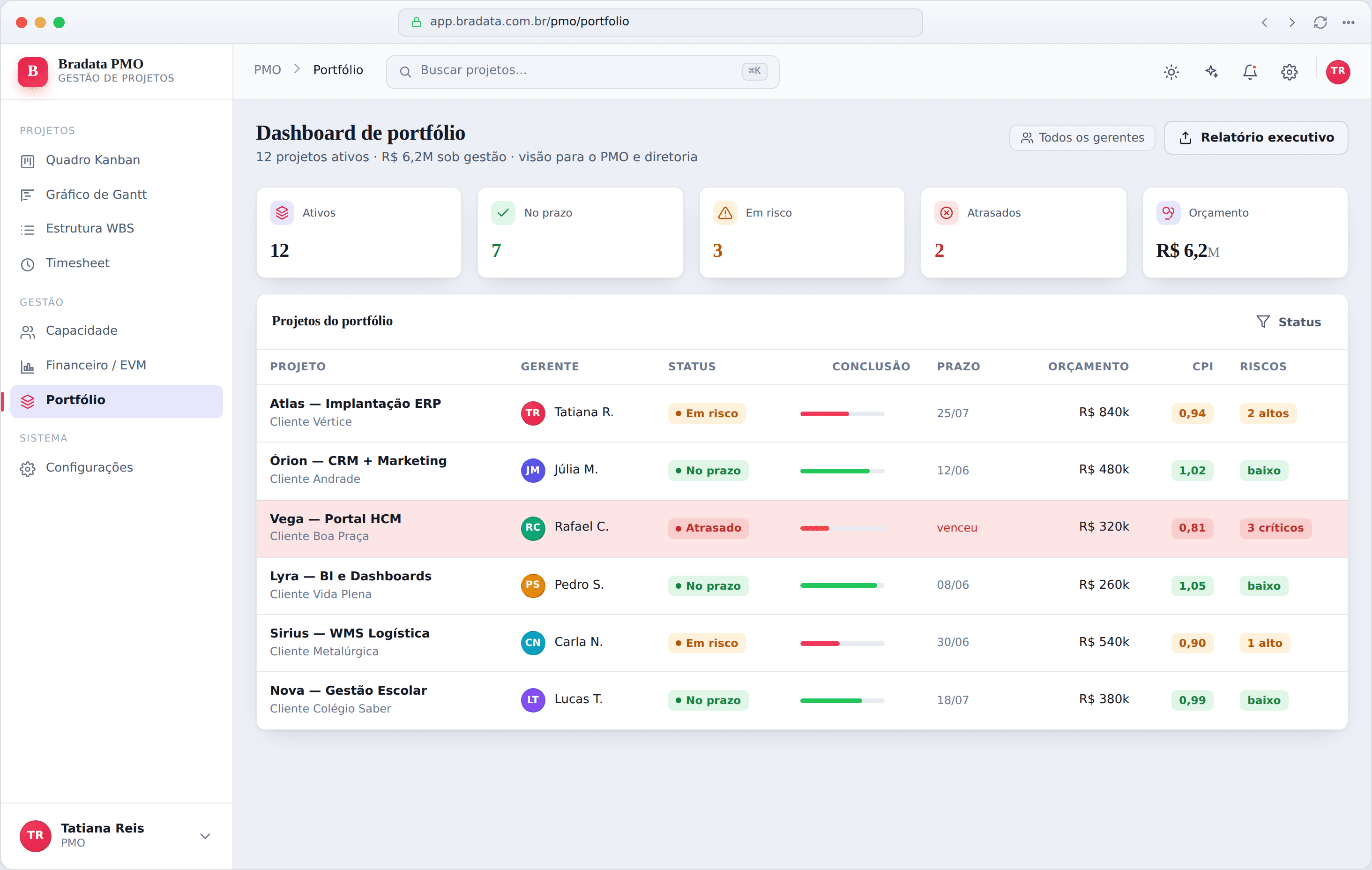Click Vega row completion progress bar
The image size is (1372, 870).
coord(842,528)
